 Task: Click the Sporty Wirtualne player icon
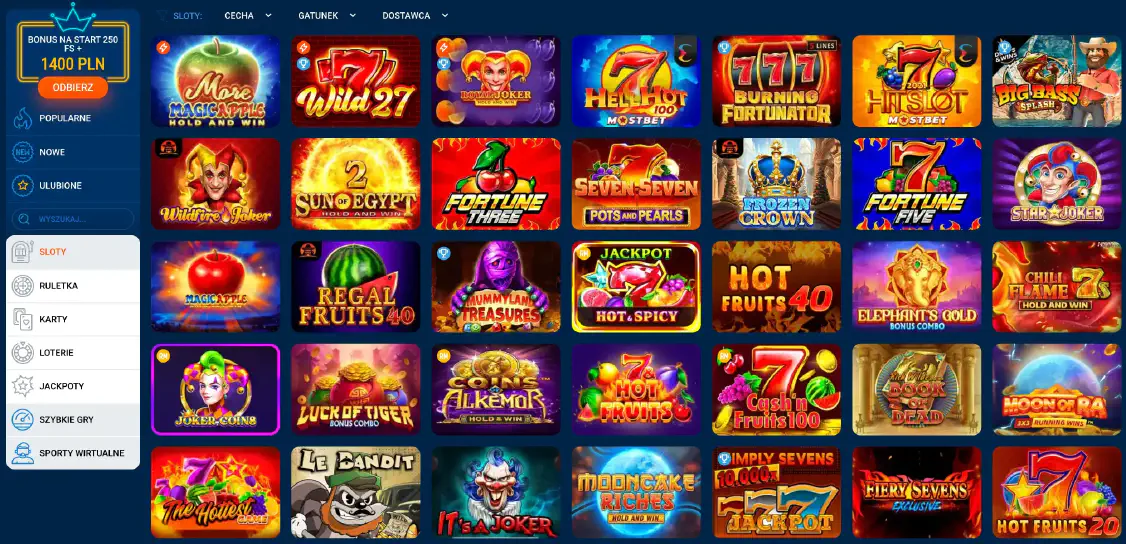tap(23, 454)
